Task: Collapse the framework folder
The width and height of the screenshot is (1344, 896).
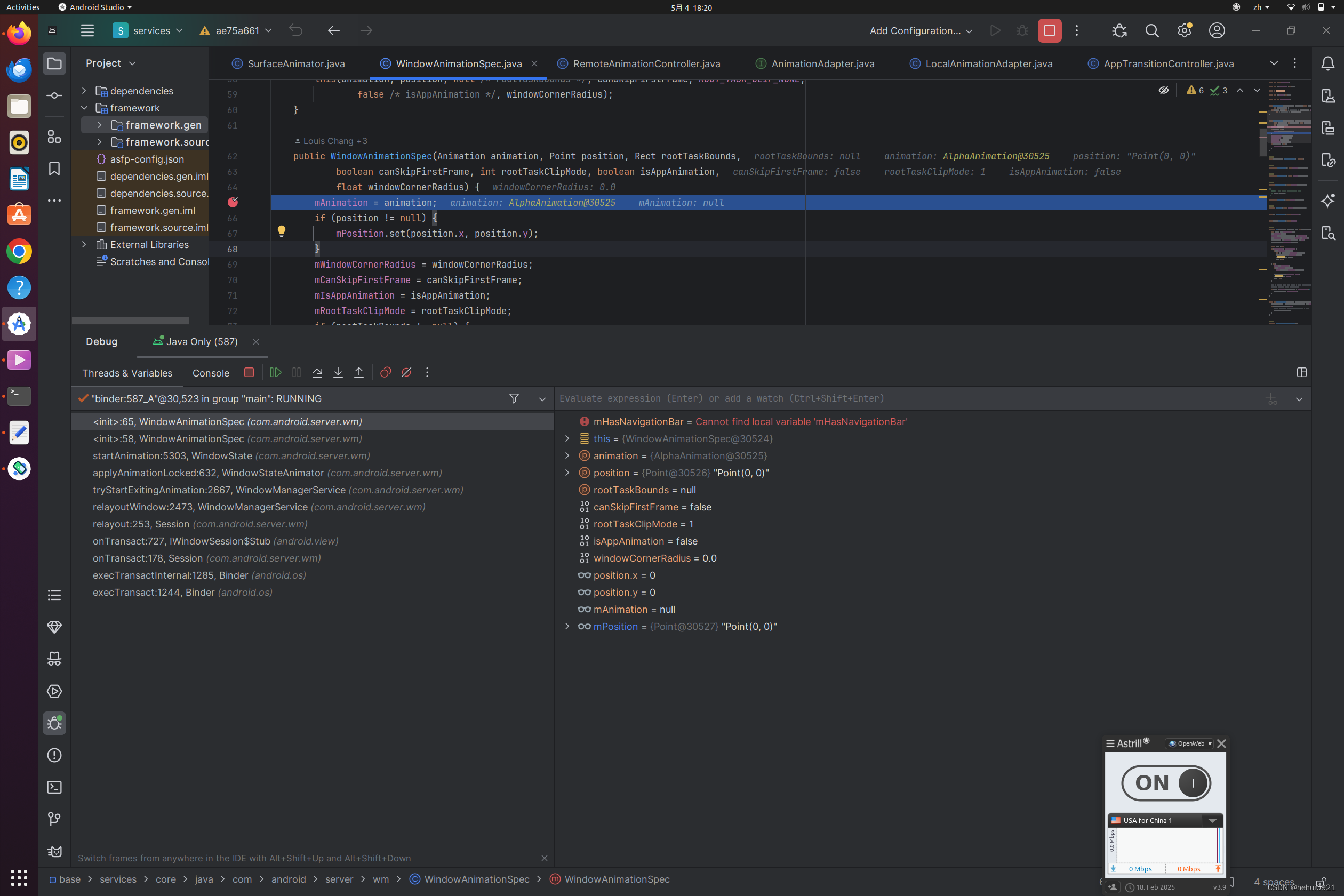Action: point(84,108)
